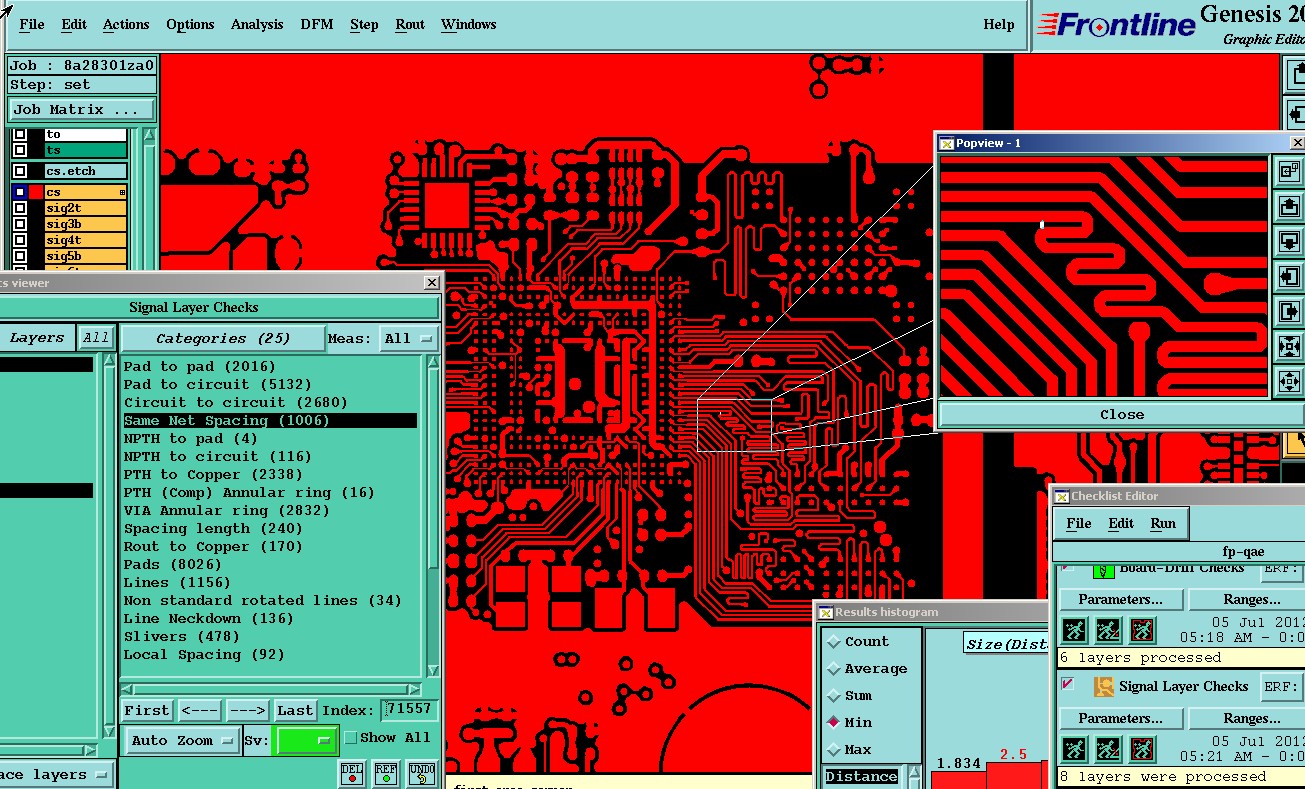Open the Help menu
Viewport: 1305px width, 789px height.
point(998,24)
